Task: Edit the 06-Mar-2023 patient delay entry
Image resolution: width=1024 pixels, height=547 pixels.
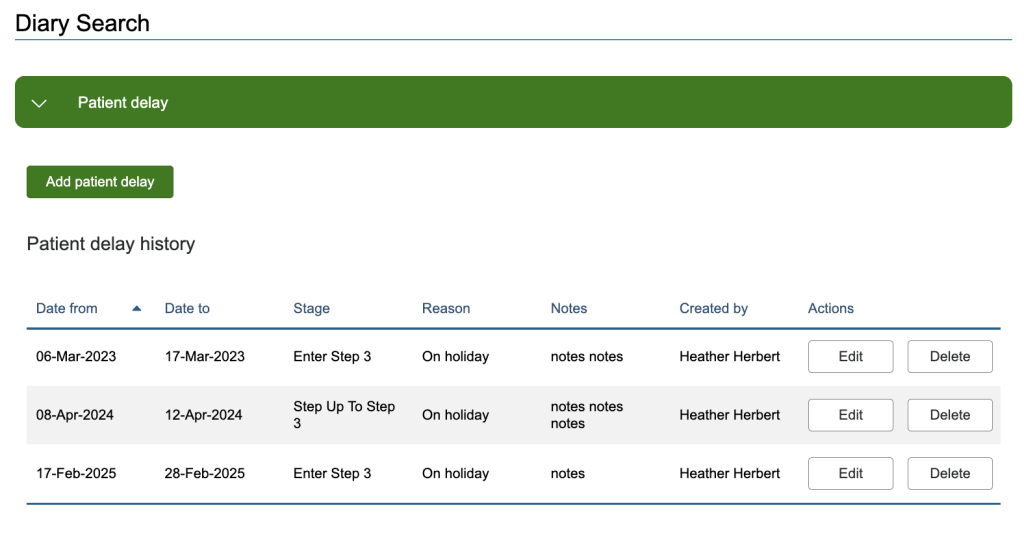Action: click(850, 357)
